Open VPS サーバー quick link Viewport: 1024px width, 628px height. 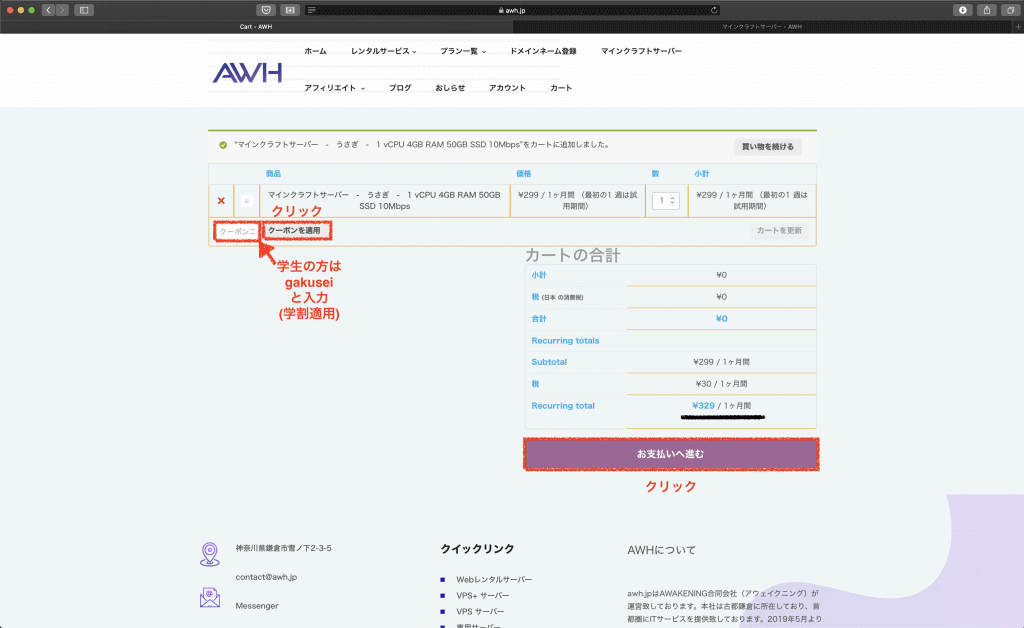coord(480,612)
